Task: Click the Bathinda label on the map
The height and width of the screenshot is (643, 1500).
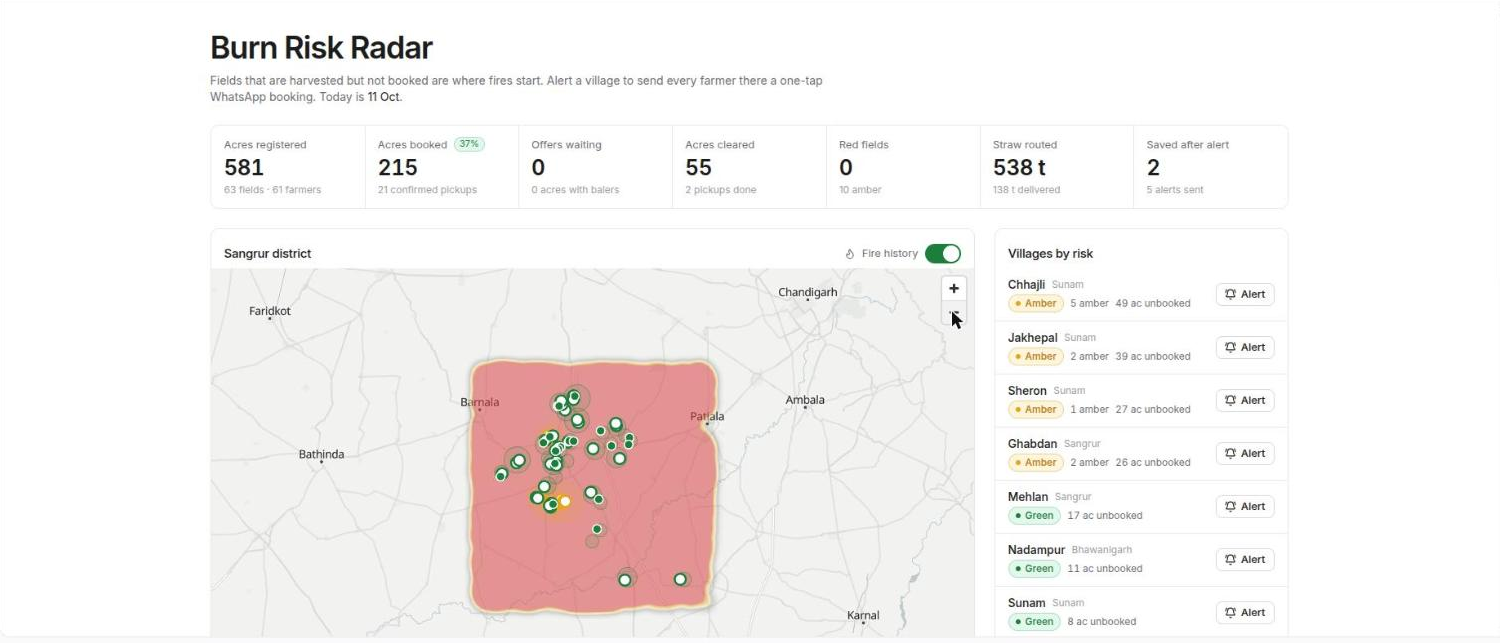Action: click(x=321, y=454)
